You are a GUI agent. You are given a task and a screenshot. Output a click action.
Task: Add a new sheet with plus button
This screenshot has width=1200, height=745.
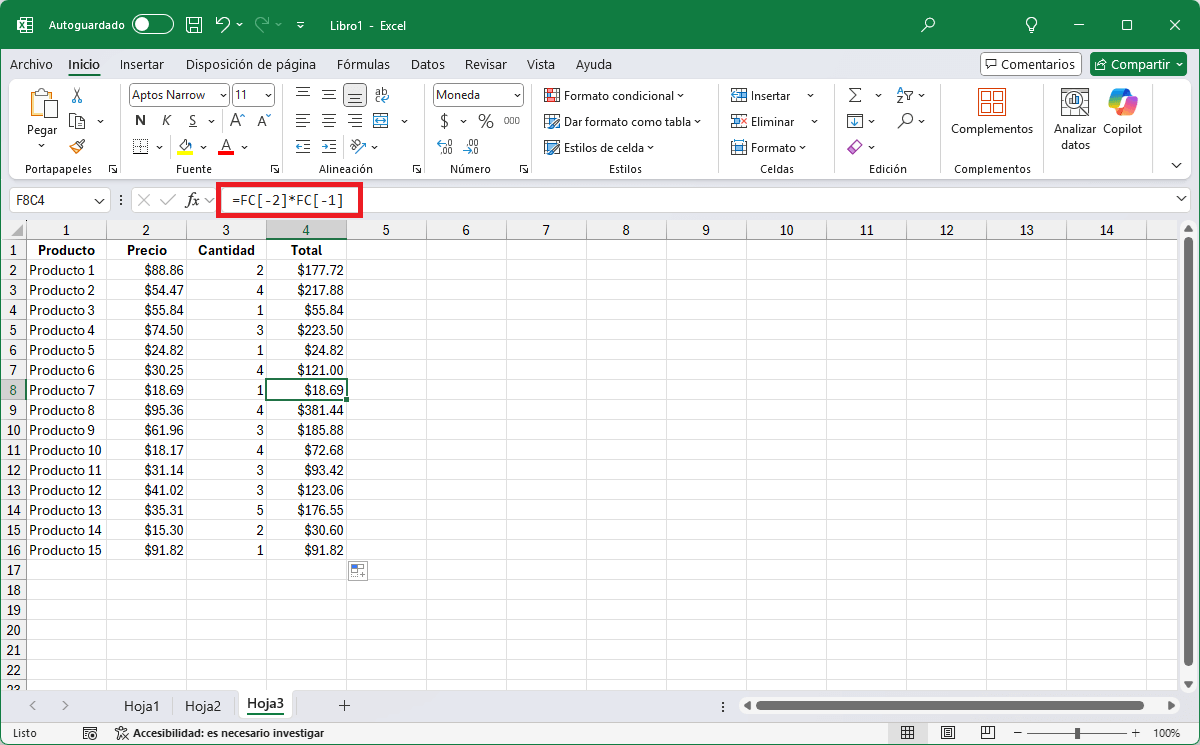[x=344, y=705]
